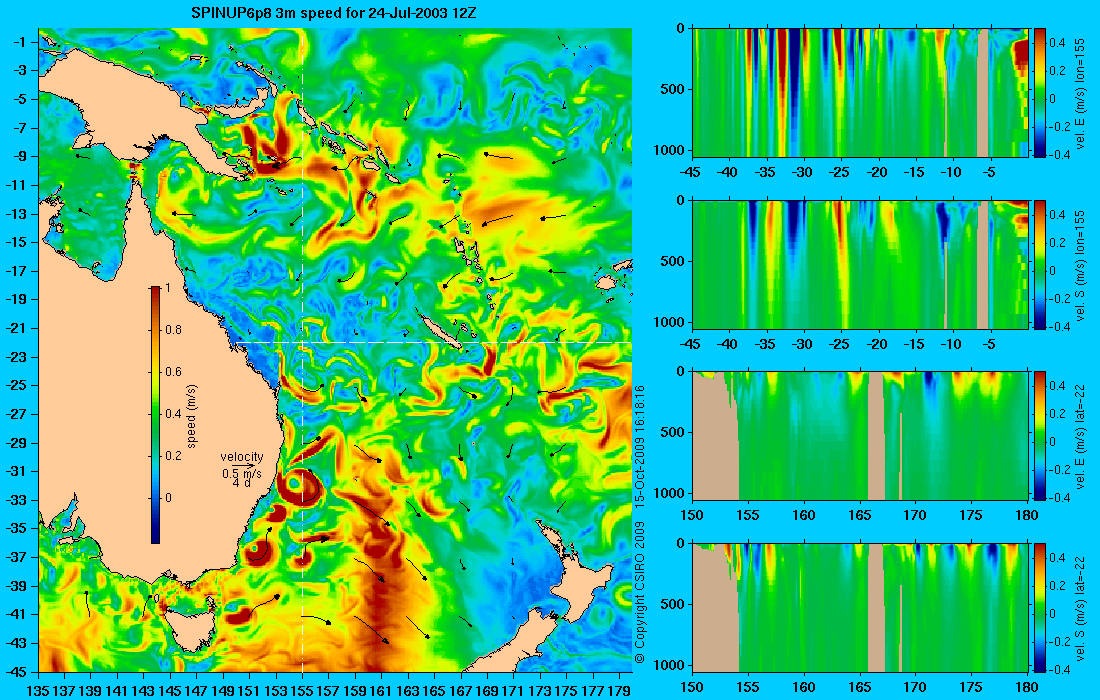Click the "135" longitude tick below the main map
Screen dimensions: 1100x700
click(x=38, y=690)
